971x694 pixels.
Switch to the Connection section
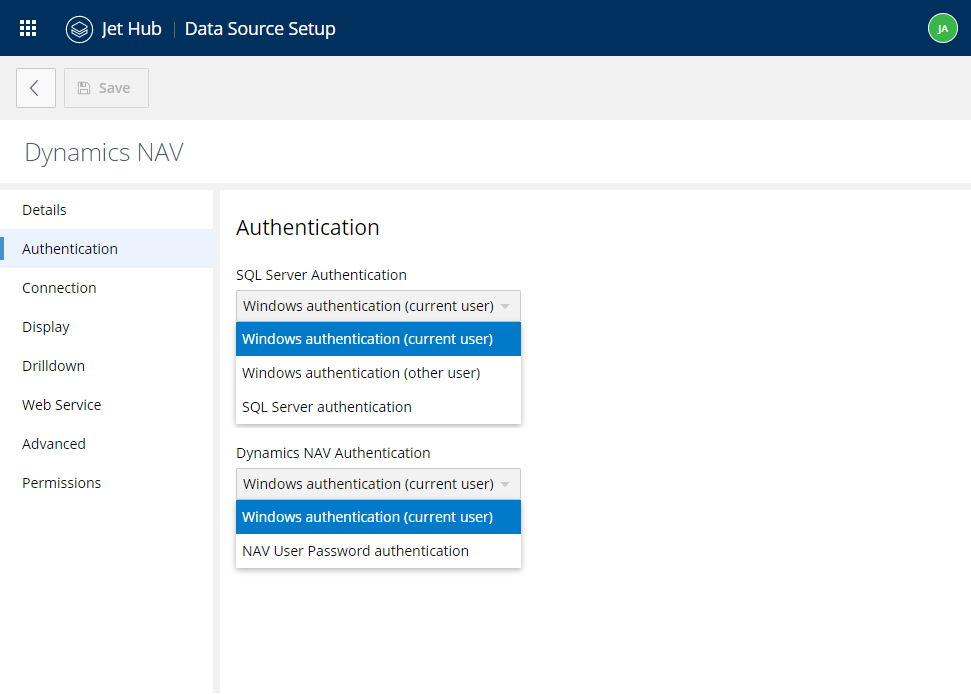[107, 288]
